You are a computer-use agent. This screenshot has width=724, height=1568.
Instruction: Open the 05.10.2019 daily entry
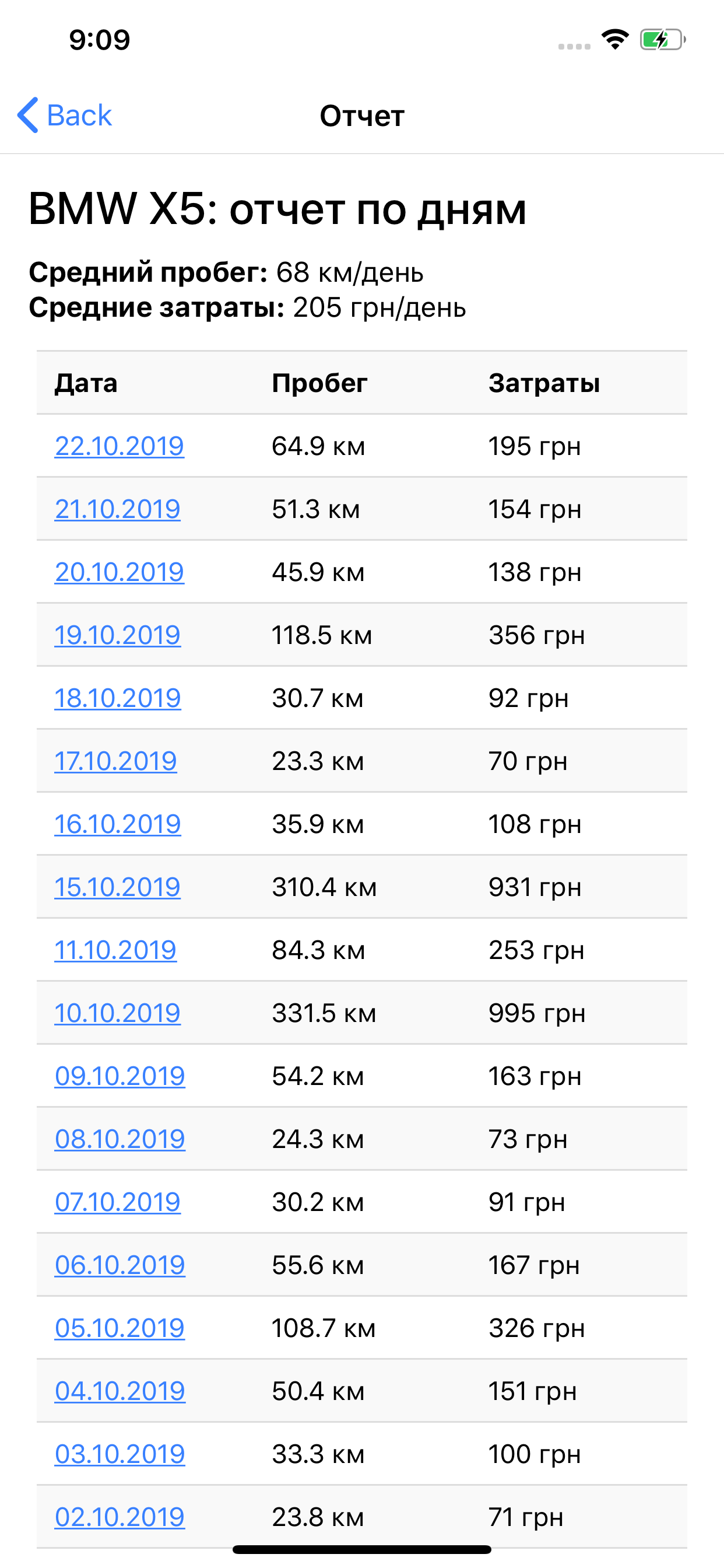[x=120, y=1328]
